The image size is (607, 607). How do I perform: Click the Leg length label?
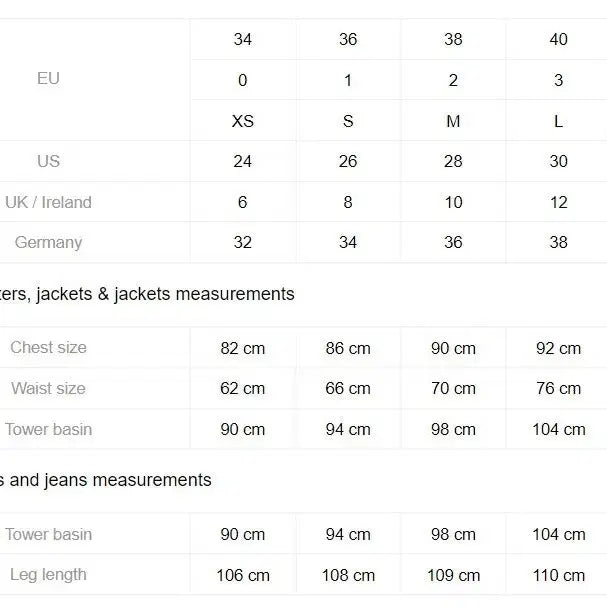click(x=48, y=575)
